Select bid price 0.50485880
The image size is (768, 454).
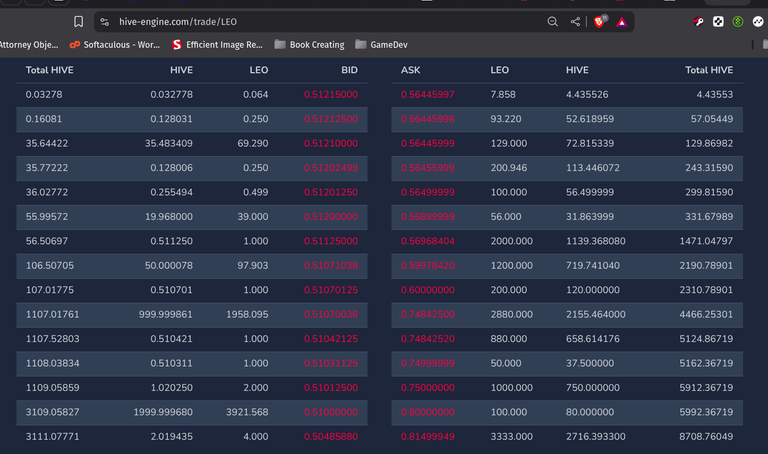click(x=331, y=436)
